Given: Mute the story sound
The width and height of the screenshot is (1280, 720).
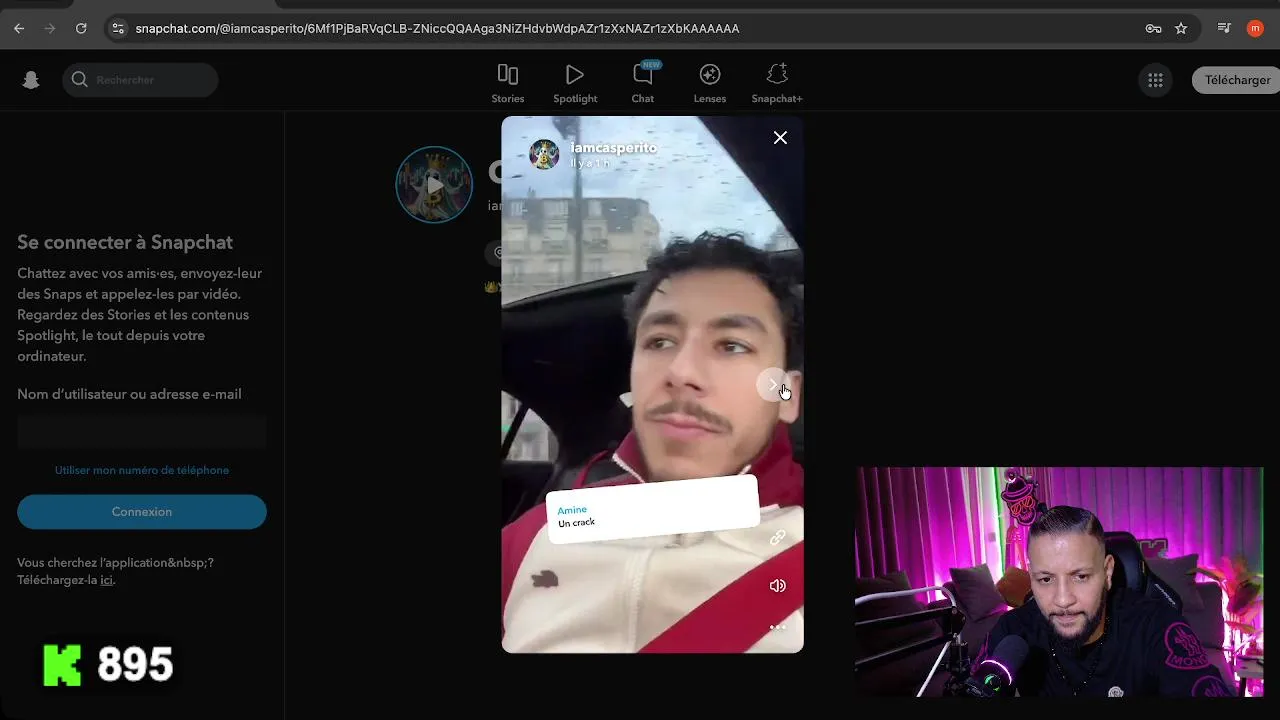Looking at the screenshot, I should tap(777, 586).
